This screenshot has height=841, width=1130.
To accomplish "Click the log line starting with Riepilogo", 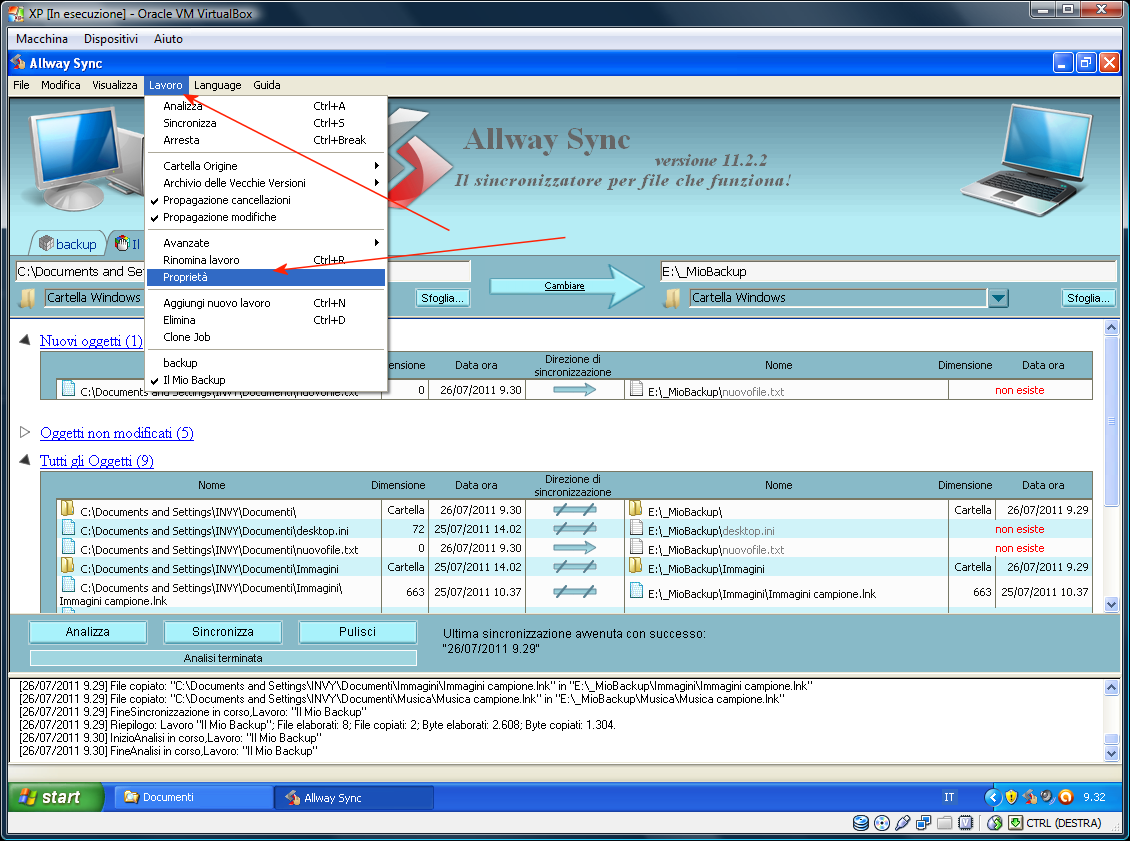I will (x=318, y=725).
